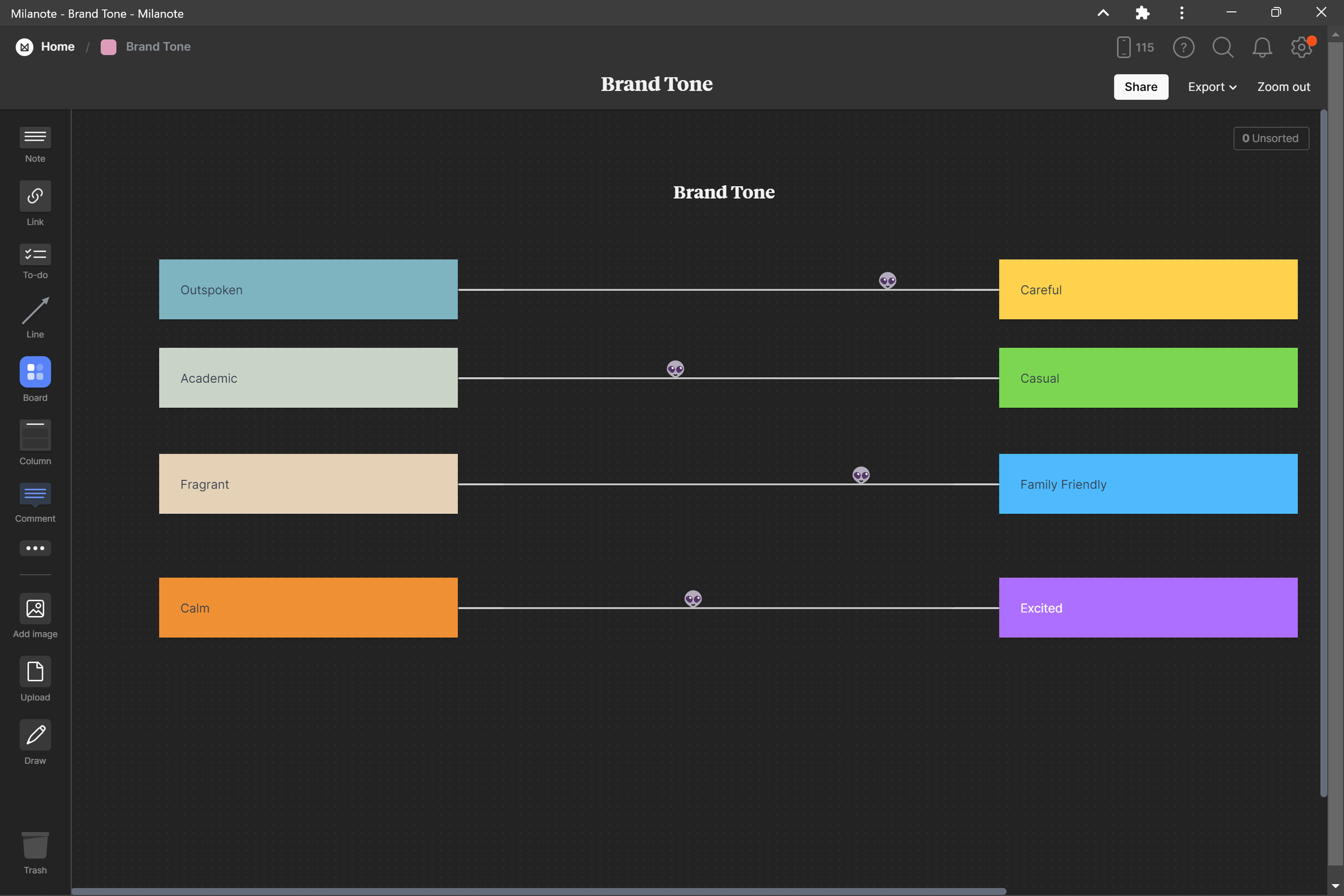Expand more tools via three dots
Image resolution: width=1344 pixels, height=896 pixels.
click(x=35, y=548)
